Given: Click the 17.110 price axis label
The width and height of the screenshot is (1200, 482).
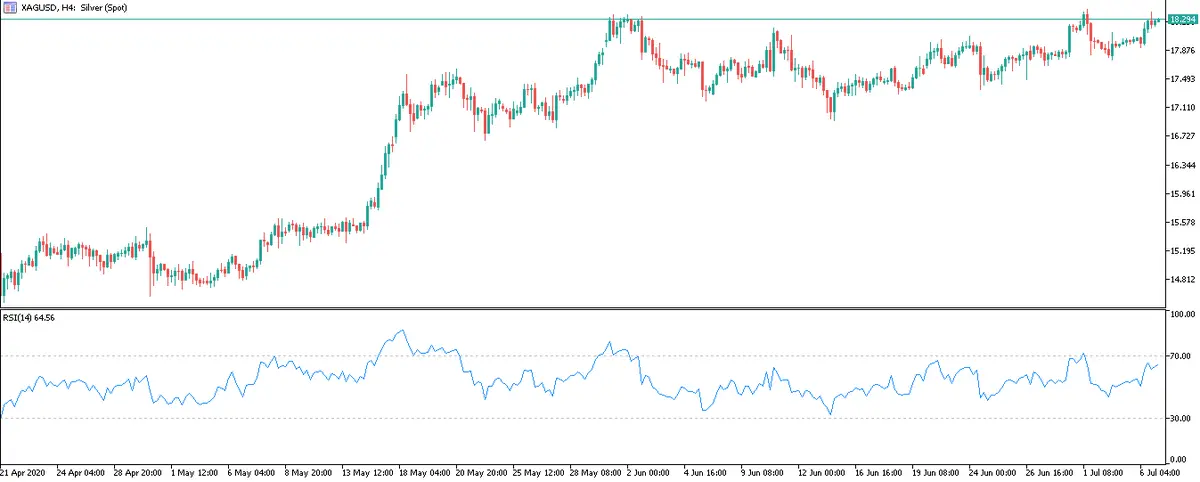Looking at the screenshot, I should [x=1183, y=107].
